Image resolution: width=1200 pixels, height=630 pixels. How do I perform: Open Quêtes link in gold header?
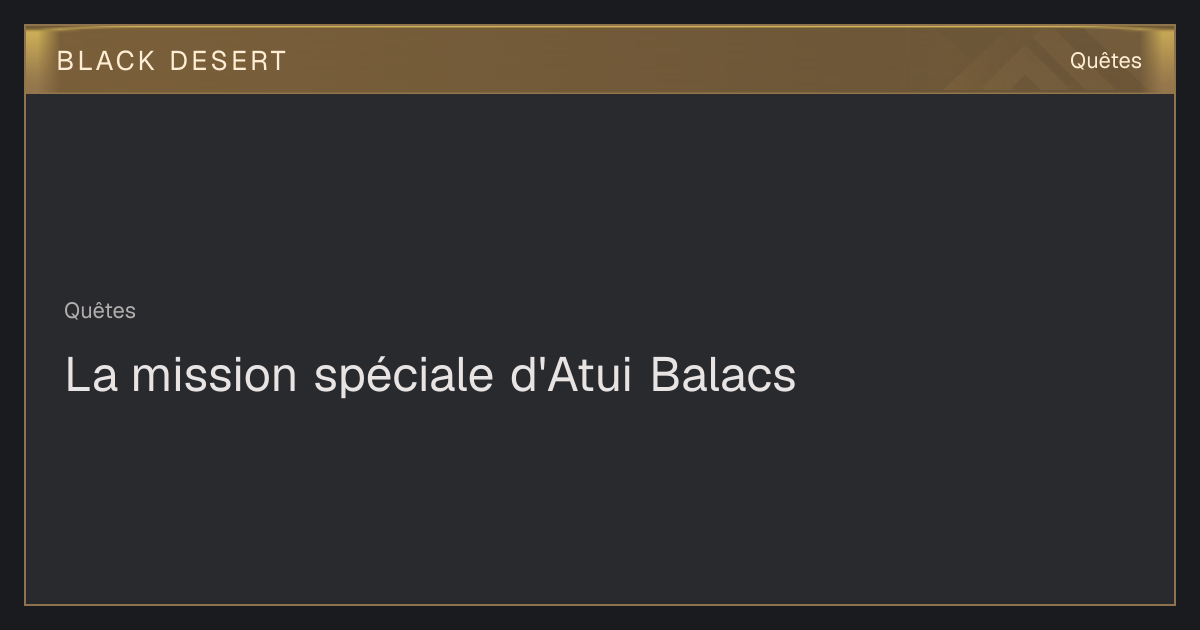(x=1105, y=60)
